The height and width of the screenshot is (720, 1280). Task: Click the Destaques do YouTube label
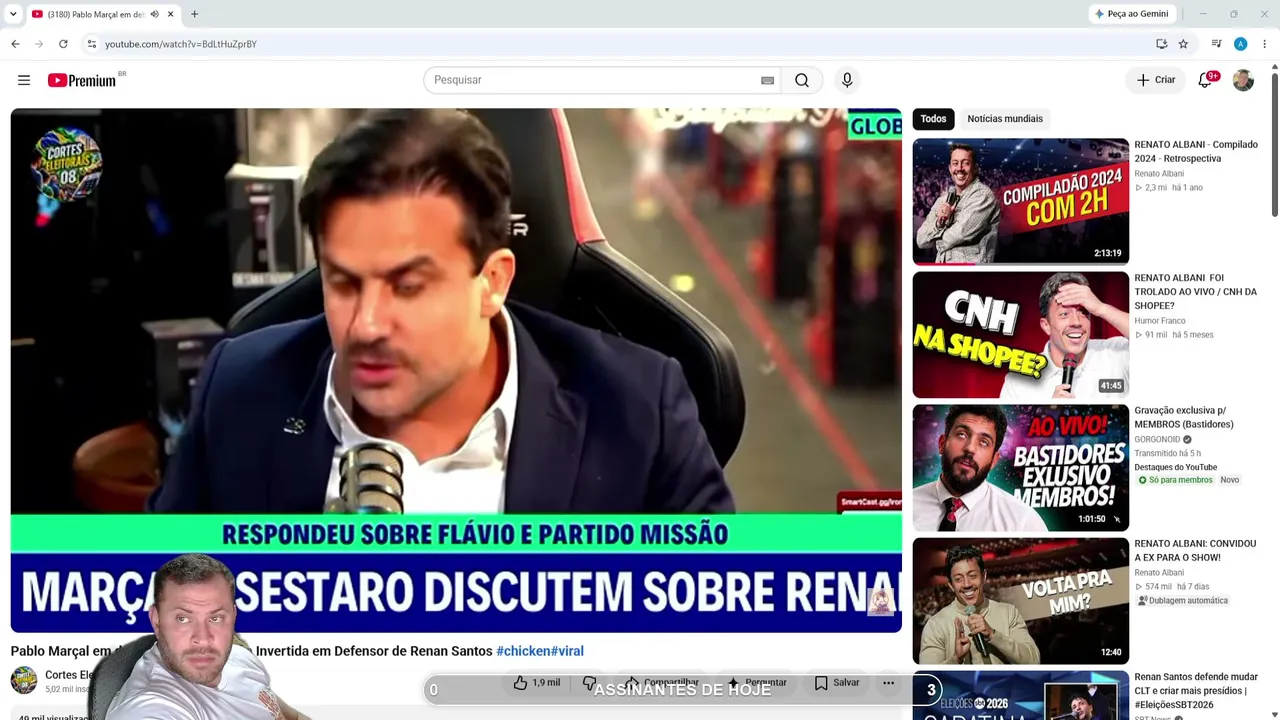coord(1176,467)
